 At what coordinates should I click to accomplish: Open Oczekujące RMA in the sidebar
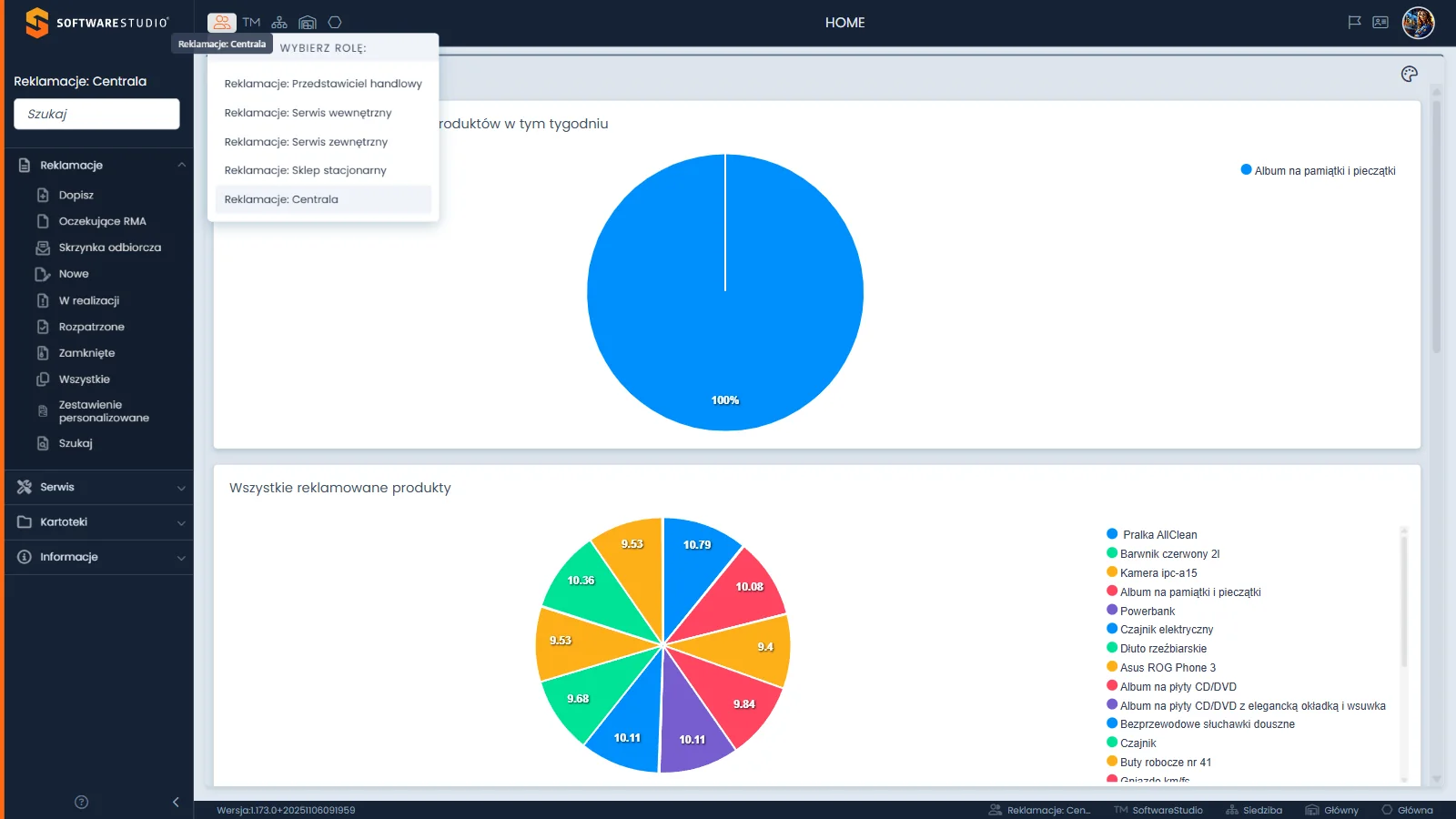point(102,221)
